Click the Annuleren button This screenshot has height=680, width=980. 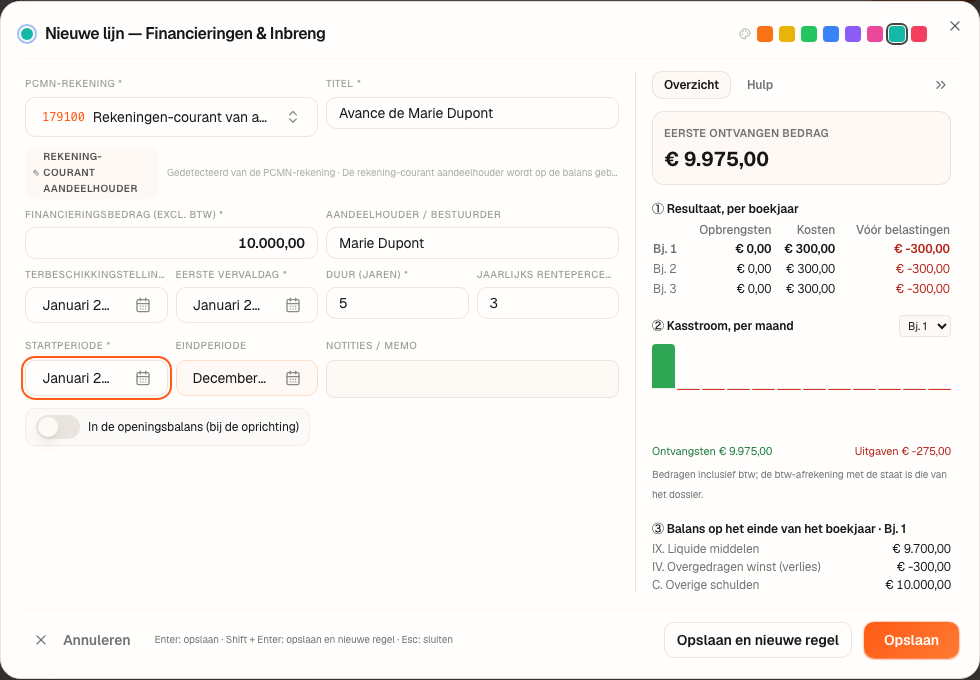click(x=82, y=640)
